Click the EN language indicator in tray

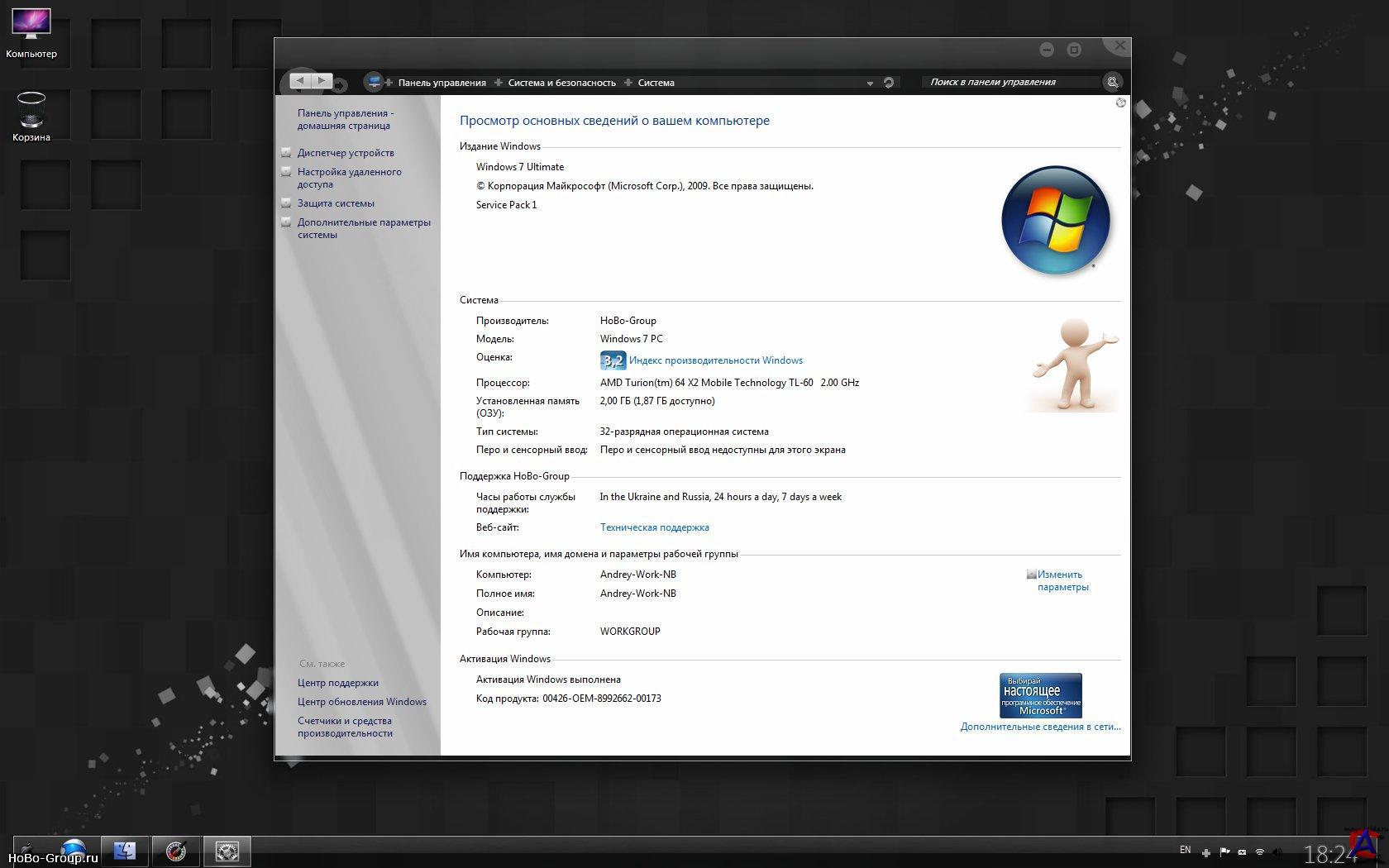point(1185,850)
